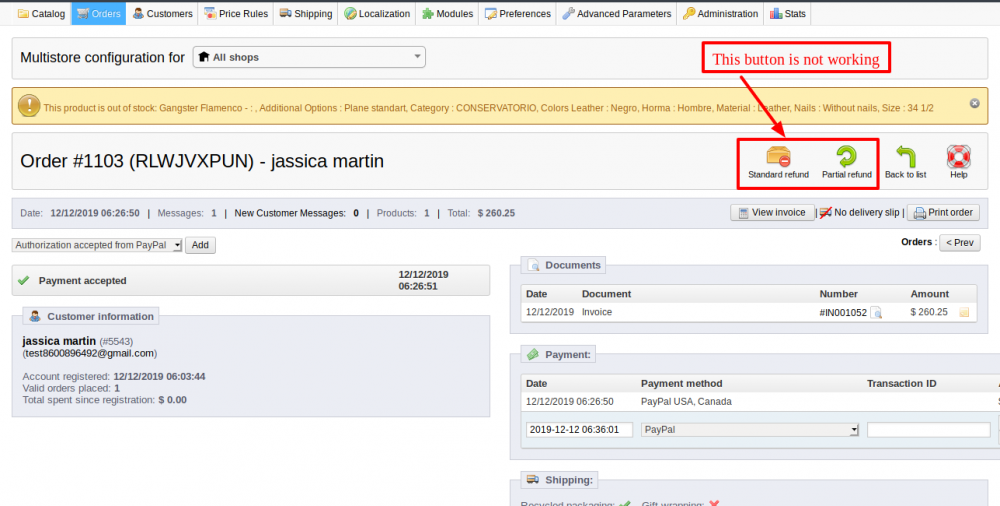The height and width of the screenshot is (506, 1000).
Task: Click the customer email address link
Action: tap(90, 353)
